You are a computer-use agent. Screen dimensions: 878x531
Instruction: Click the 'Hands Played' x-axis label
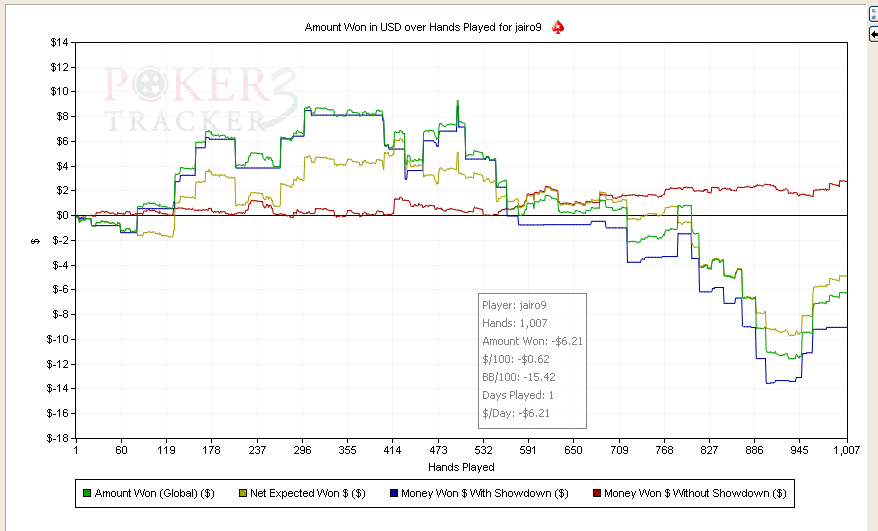pos(461,467)
